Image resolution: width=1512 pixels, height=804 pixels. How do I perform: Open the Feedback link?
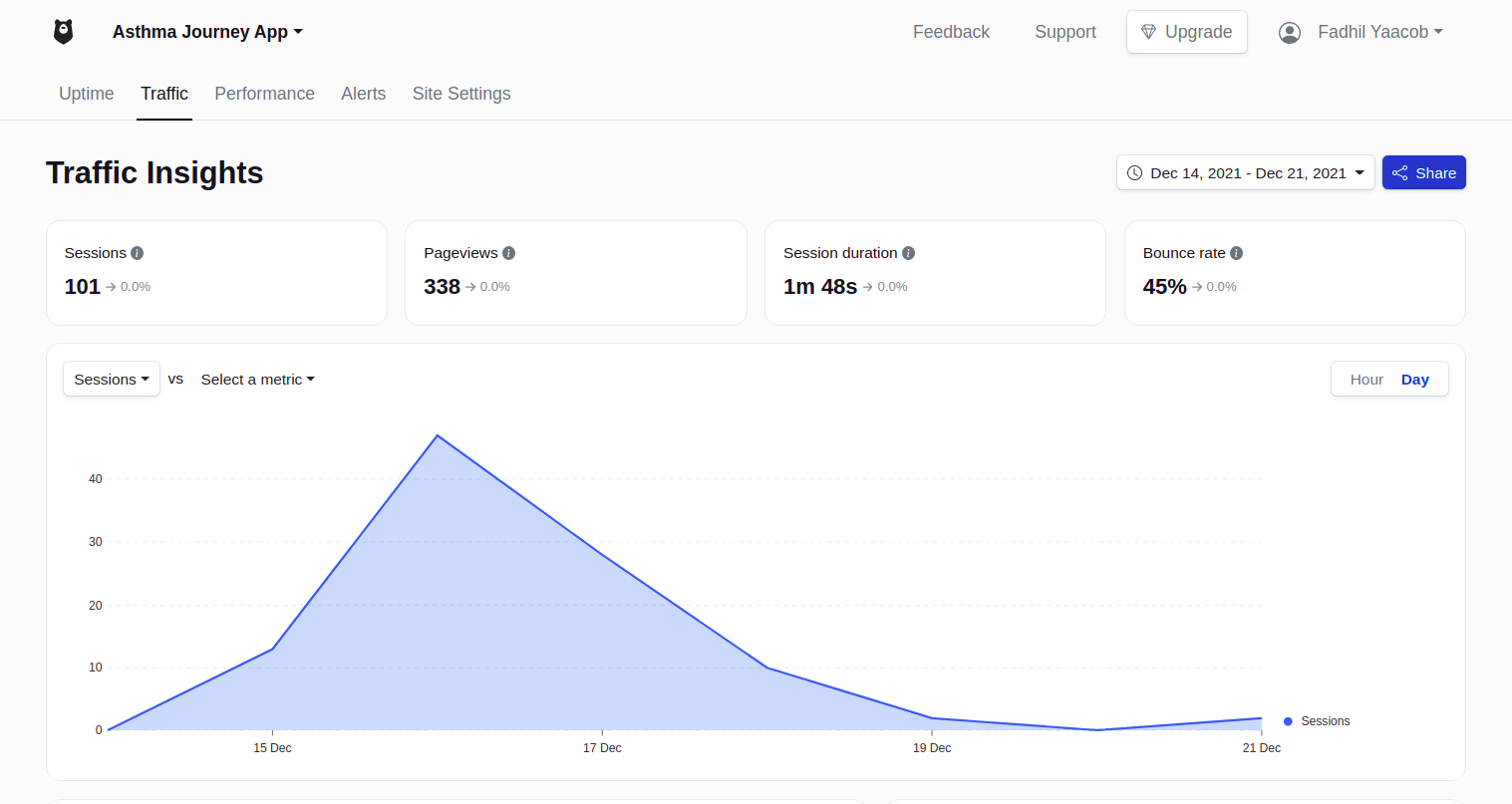coord(951,32)
